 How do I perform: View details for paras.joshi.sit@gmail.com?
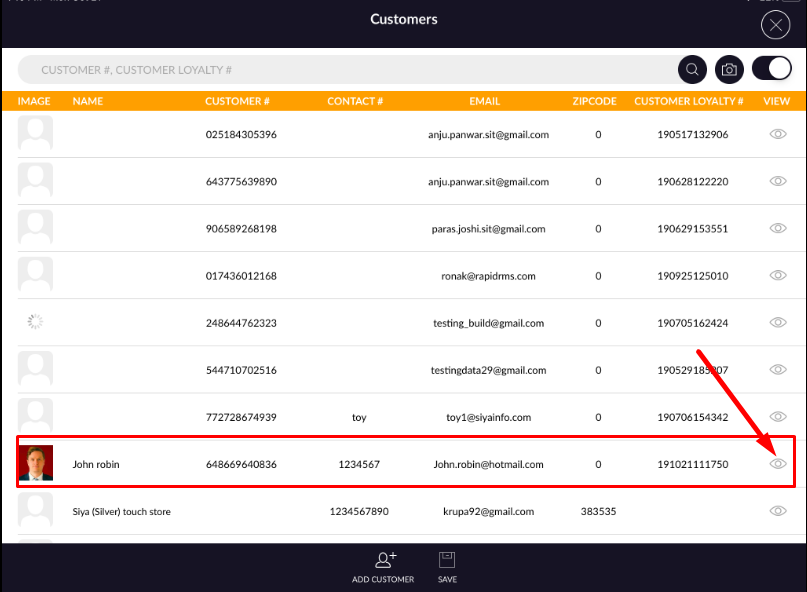(778, 228)
